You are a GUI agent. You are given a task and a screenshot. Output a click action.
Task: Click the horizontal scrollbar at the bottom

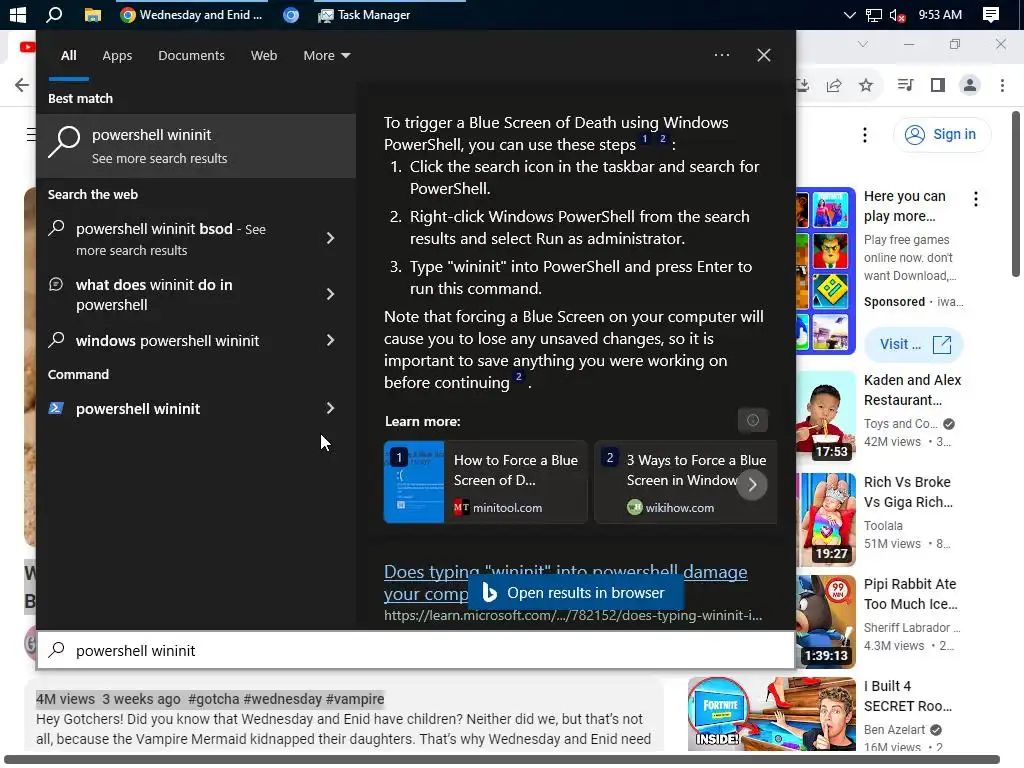502,759
